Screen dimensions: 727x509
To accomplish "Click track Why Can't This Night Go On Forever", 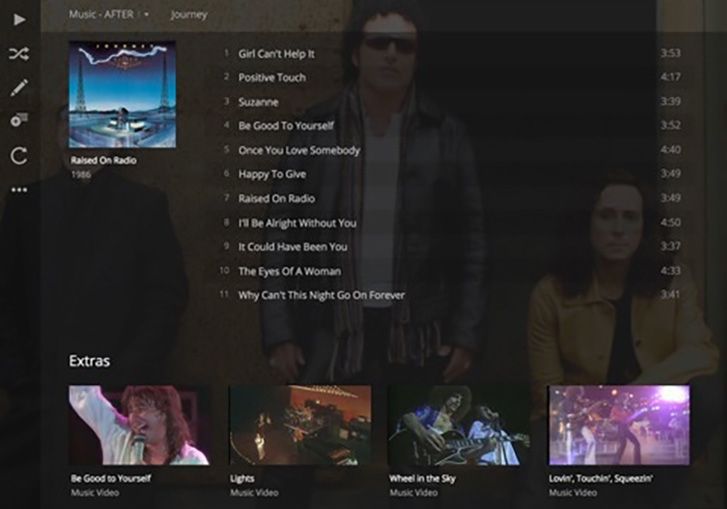I will [321, 295].
